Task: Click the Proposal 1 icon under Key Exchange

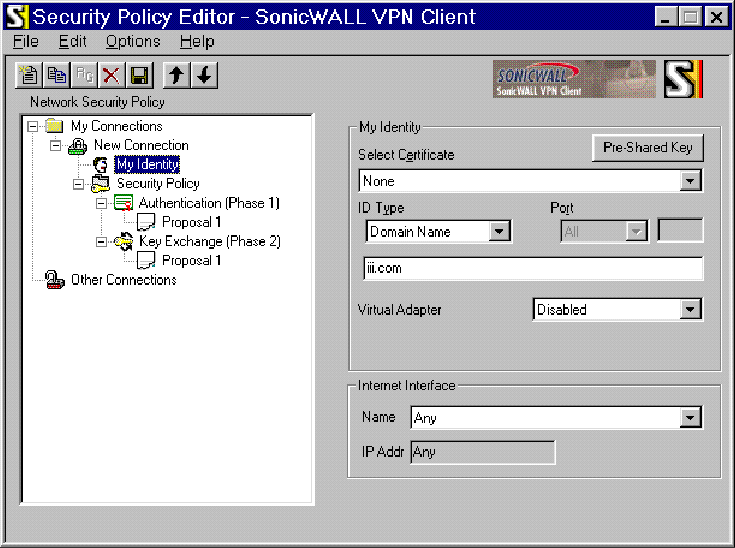Action: click(146, 261)
